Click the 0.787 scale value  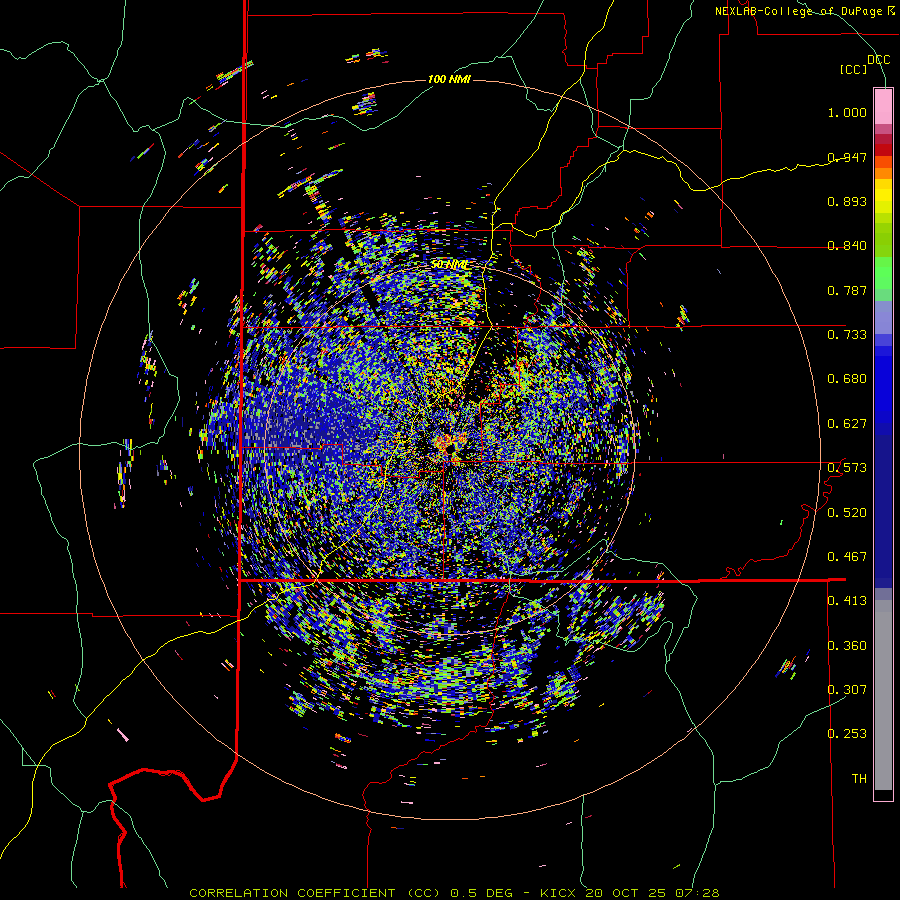pos(847,290)
